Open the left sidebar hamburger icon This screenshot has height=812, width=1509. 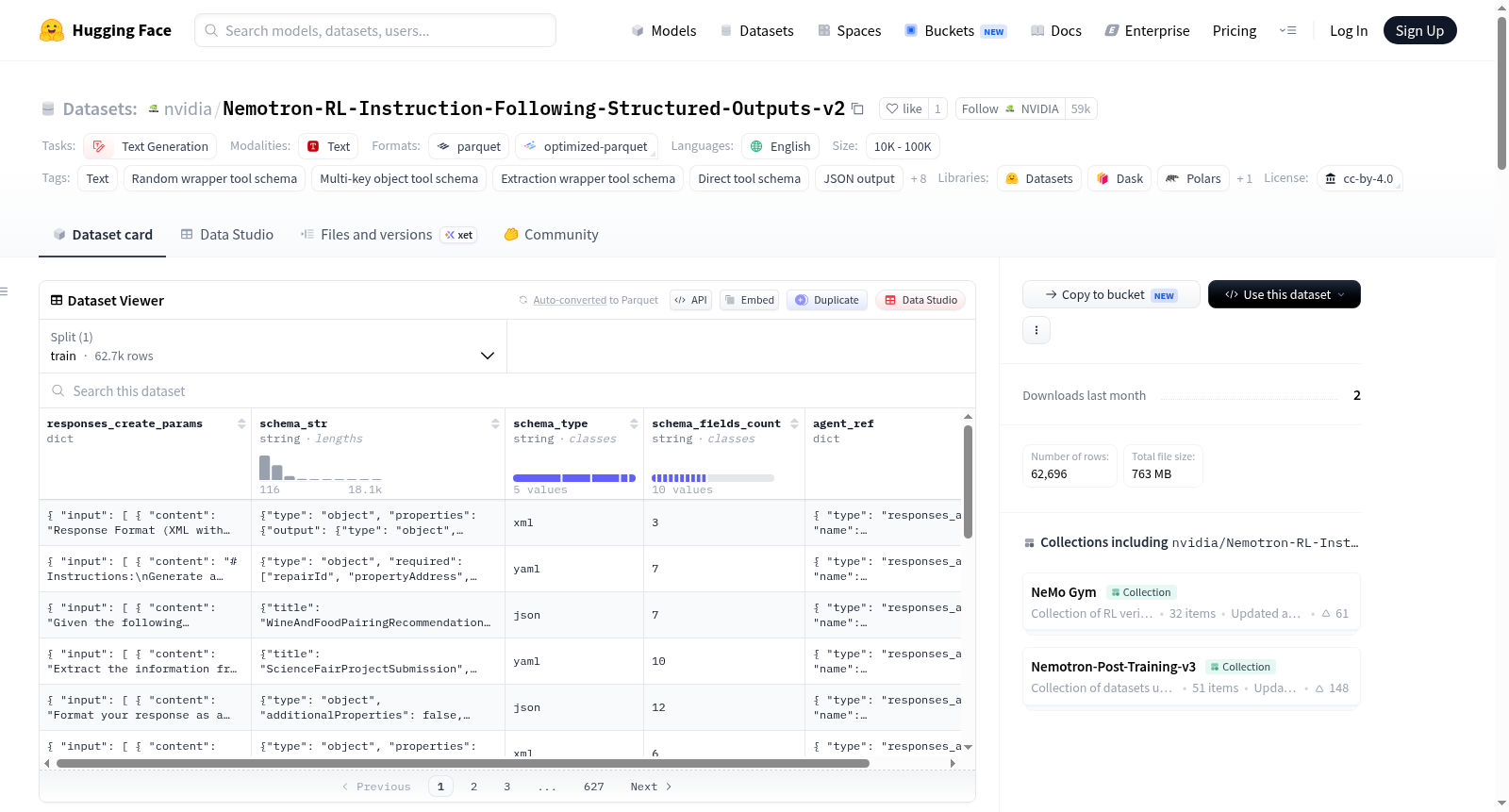pyautogui.click(x=4, y=291)
